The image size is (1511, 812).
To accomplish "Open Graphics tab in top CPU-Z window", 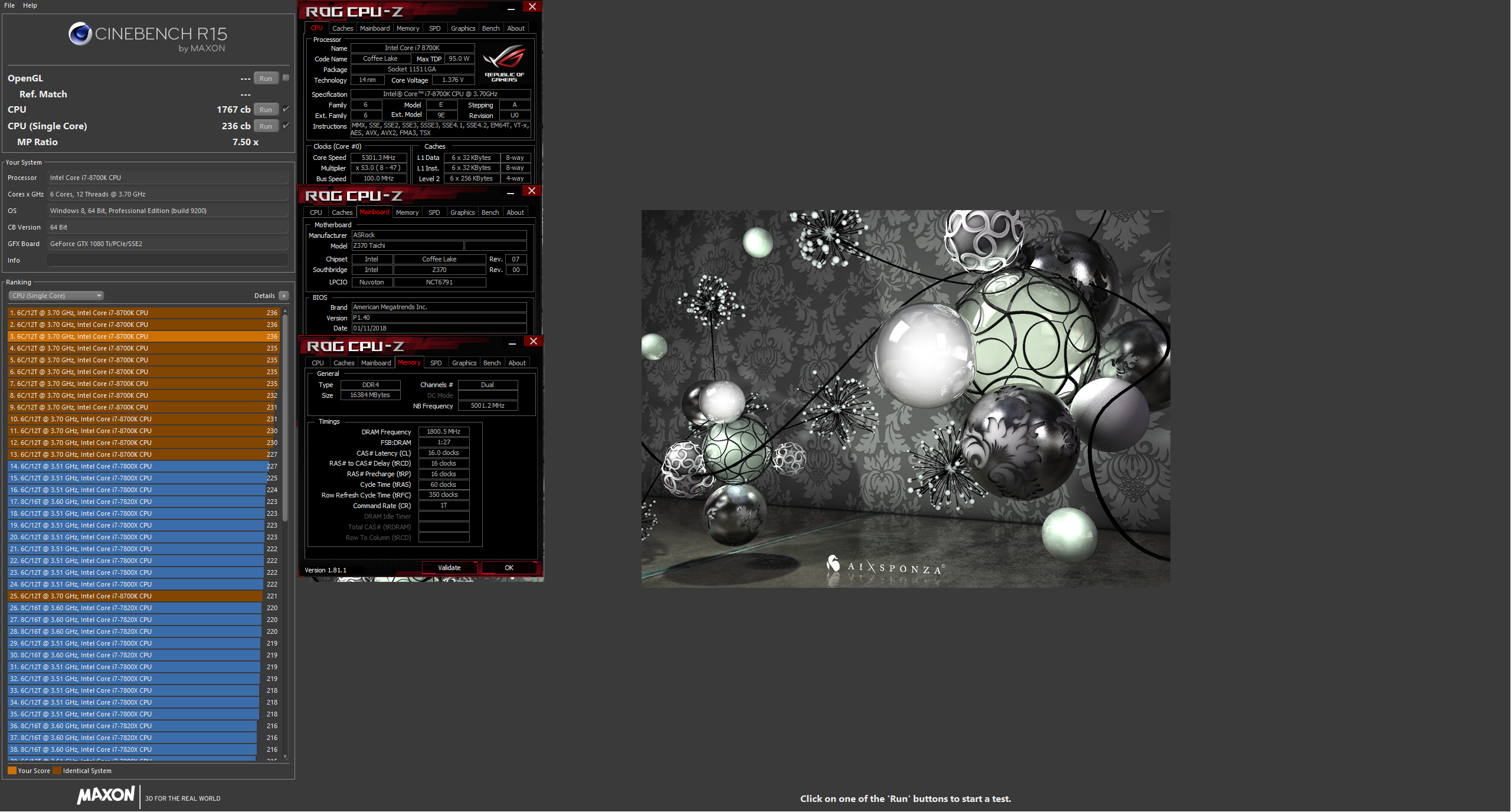I will tap(463, 28).
